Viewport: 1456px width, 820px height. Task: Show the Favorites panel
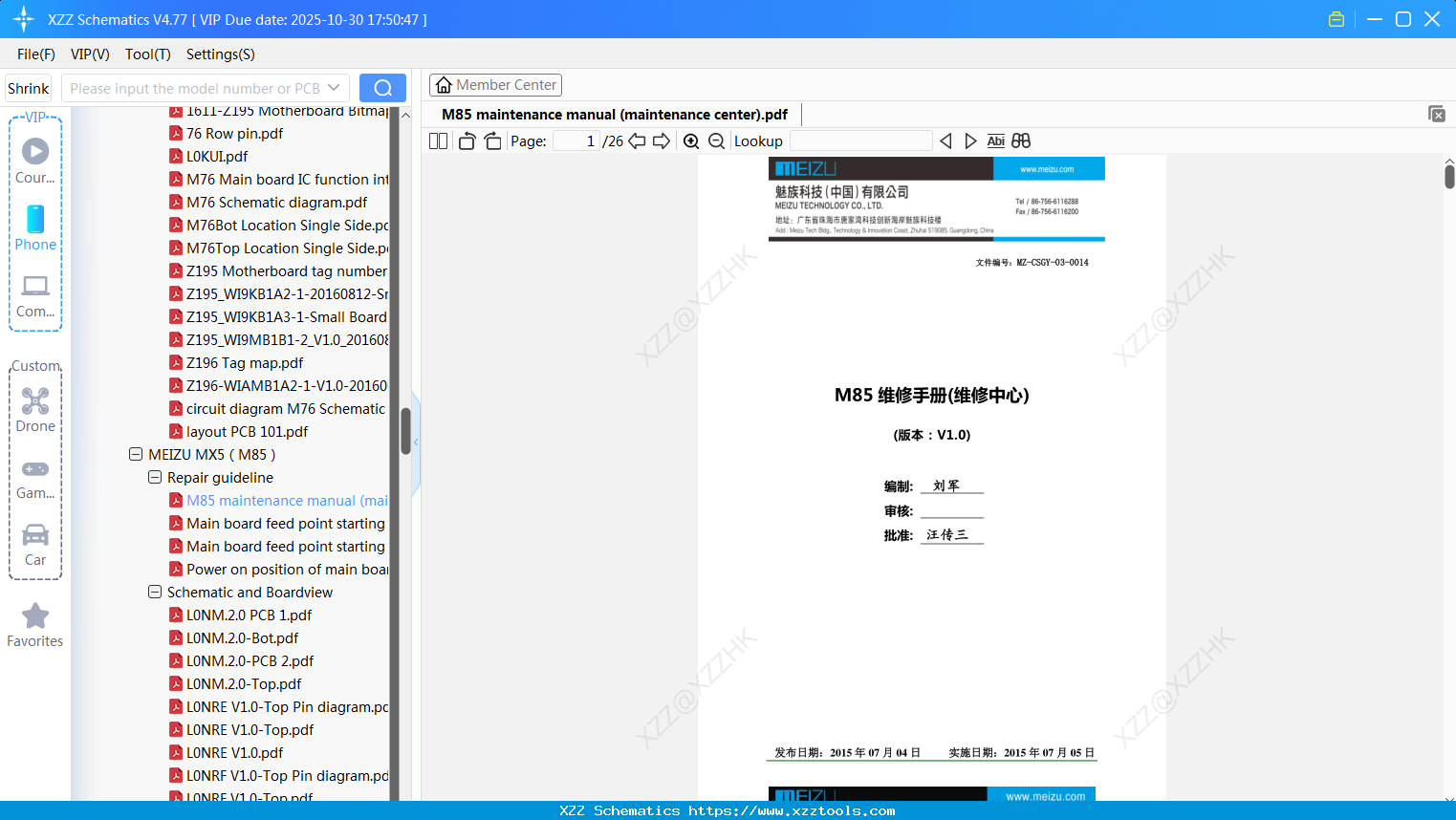click(x=35, y=626)
